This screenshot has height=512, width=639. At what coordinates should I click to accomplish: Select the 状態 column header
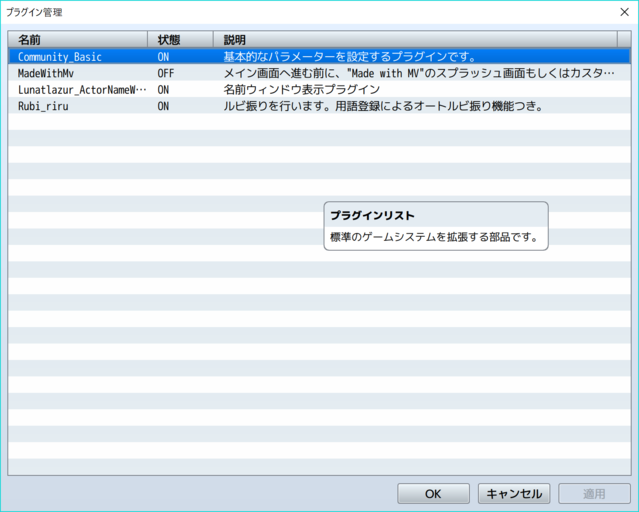(181, 40)
